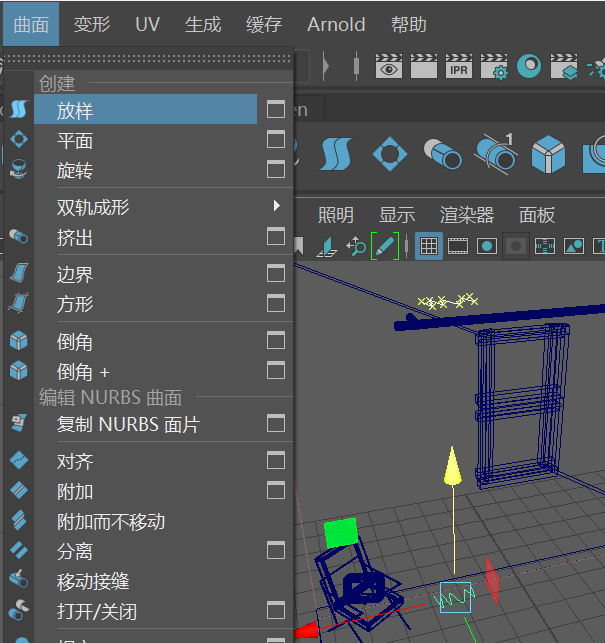Open viewport 面板 menu
The image size is (605, 643).
[537, 215]
